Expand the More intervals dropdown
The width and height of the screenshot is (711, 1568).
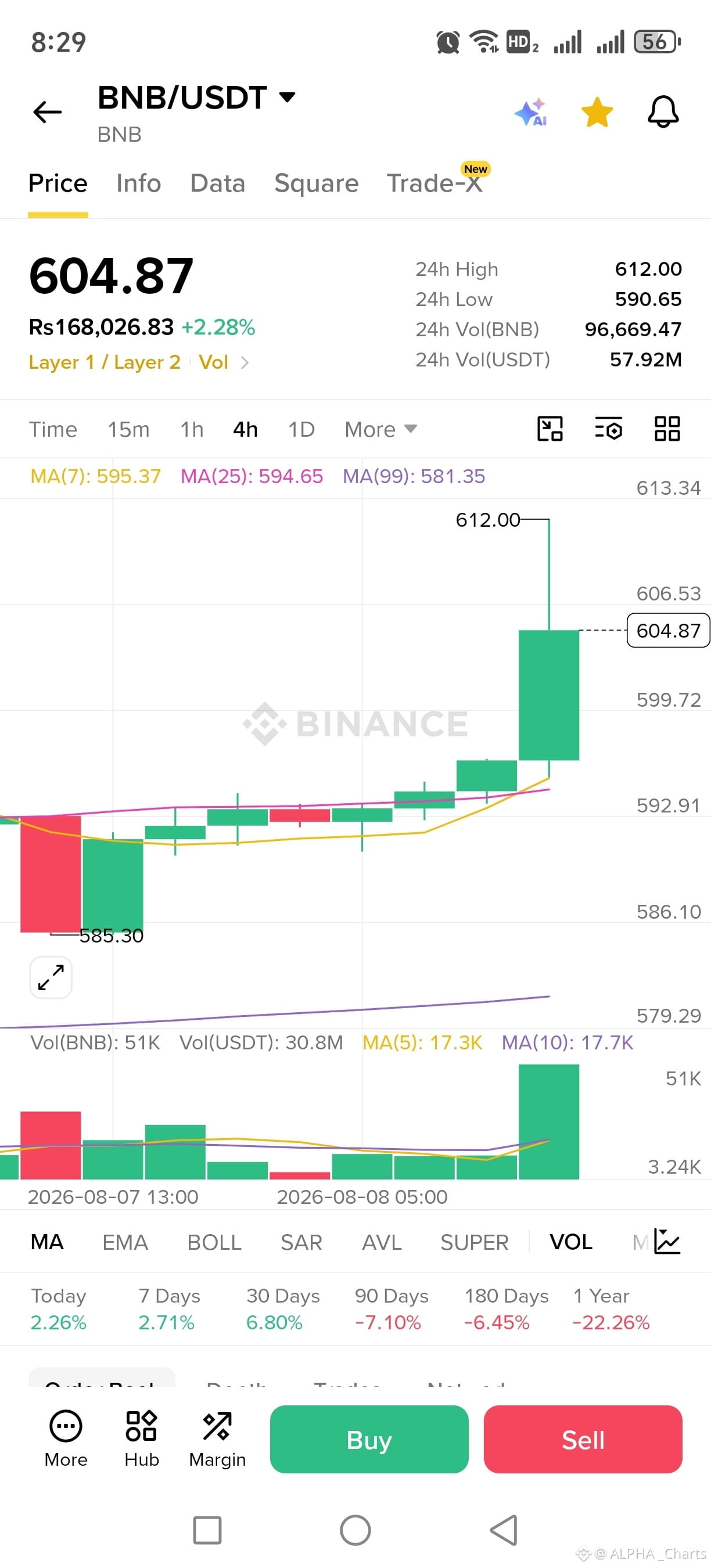click(381, 429)
